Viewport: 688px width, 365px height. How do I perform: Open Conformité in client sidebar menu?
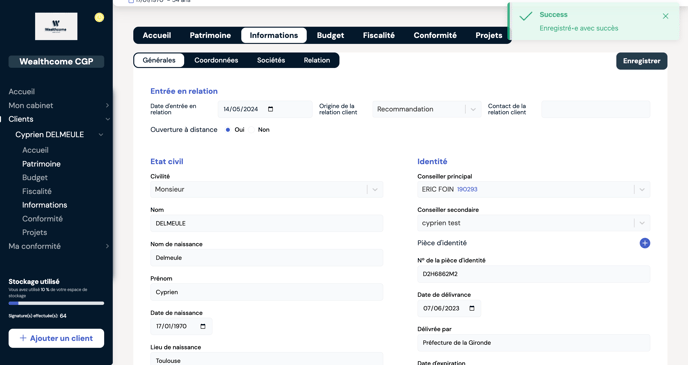42,218
